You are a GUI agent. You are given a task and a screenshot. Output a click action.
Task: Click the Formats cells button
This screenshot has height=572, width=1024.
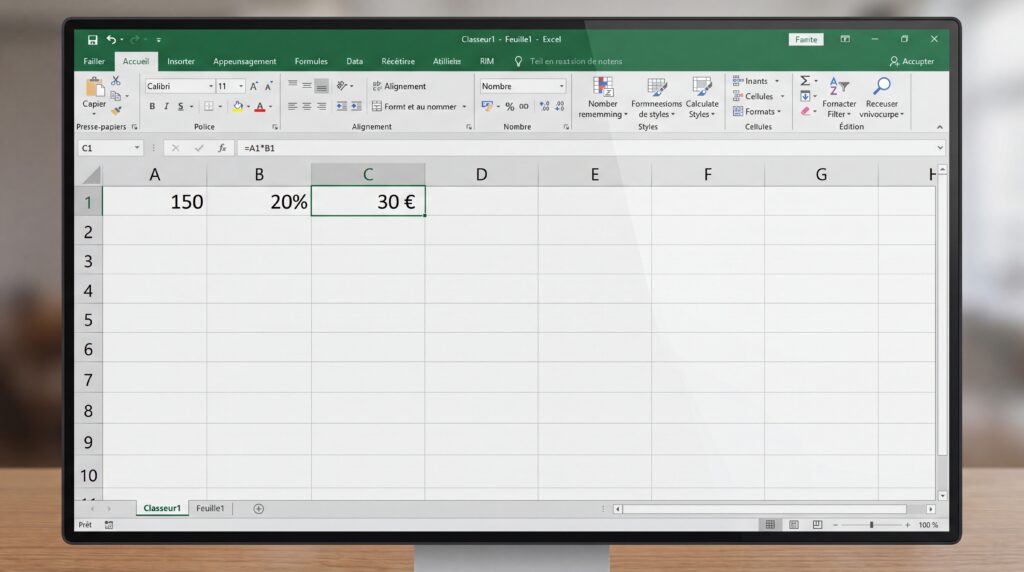click(756, 112)
